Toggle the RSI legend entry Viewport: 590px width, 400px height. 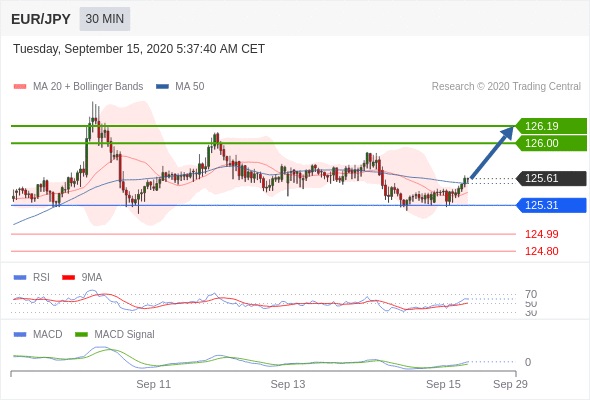[32, 277]
